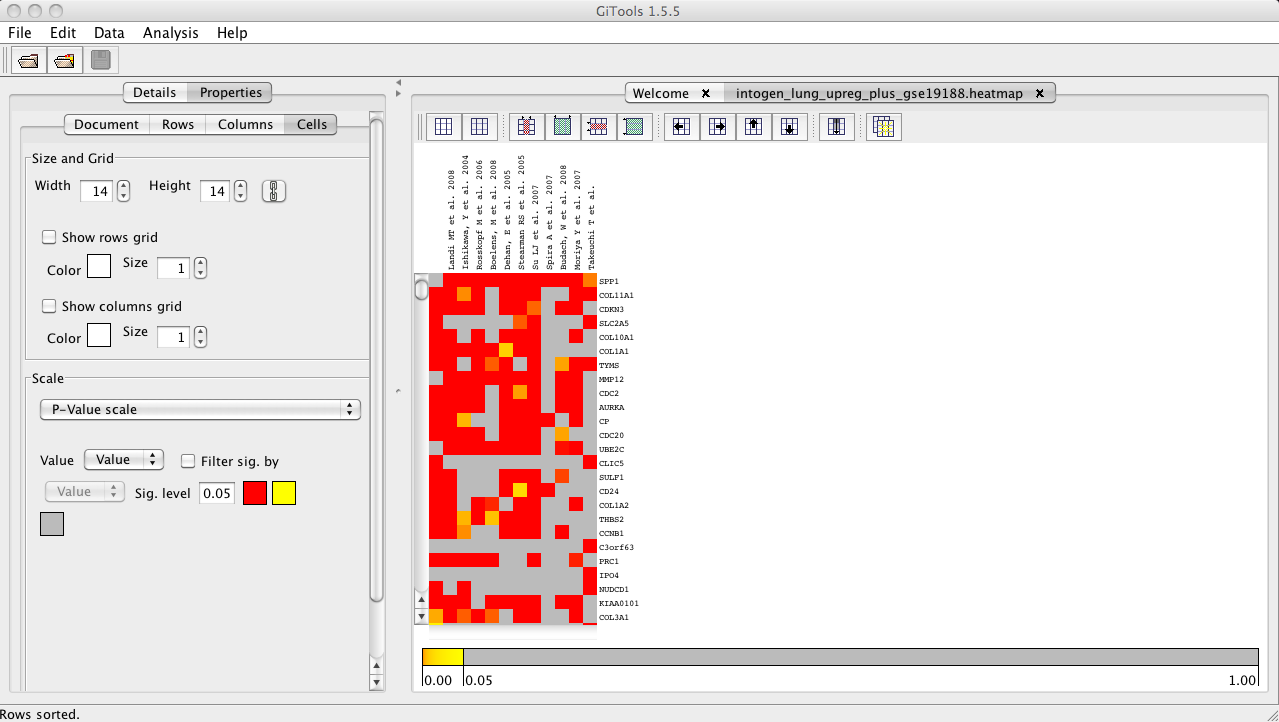
Task: Change the gray non-significant color swatch
Action: coord(52,523)
